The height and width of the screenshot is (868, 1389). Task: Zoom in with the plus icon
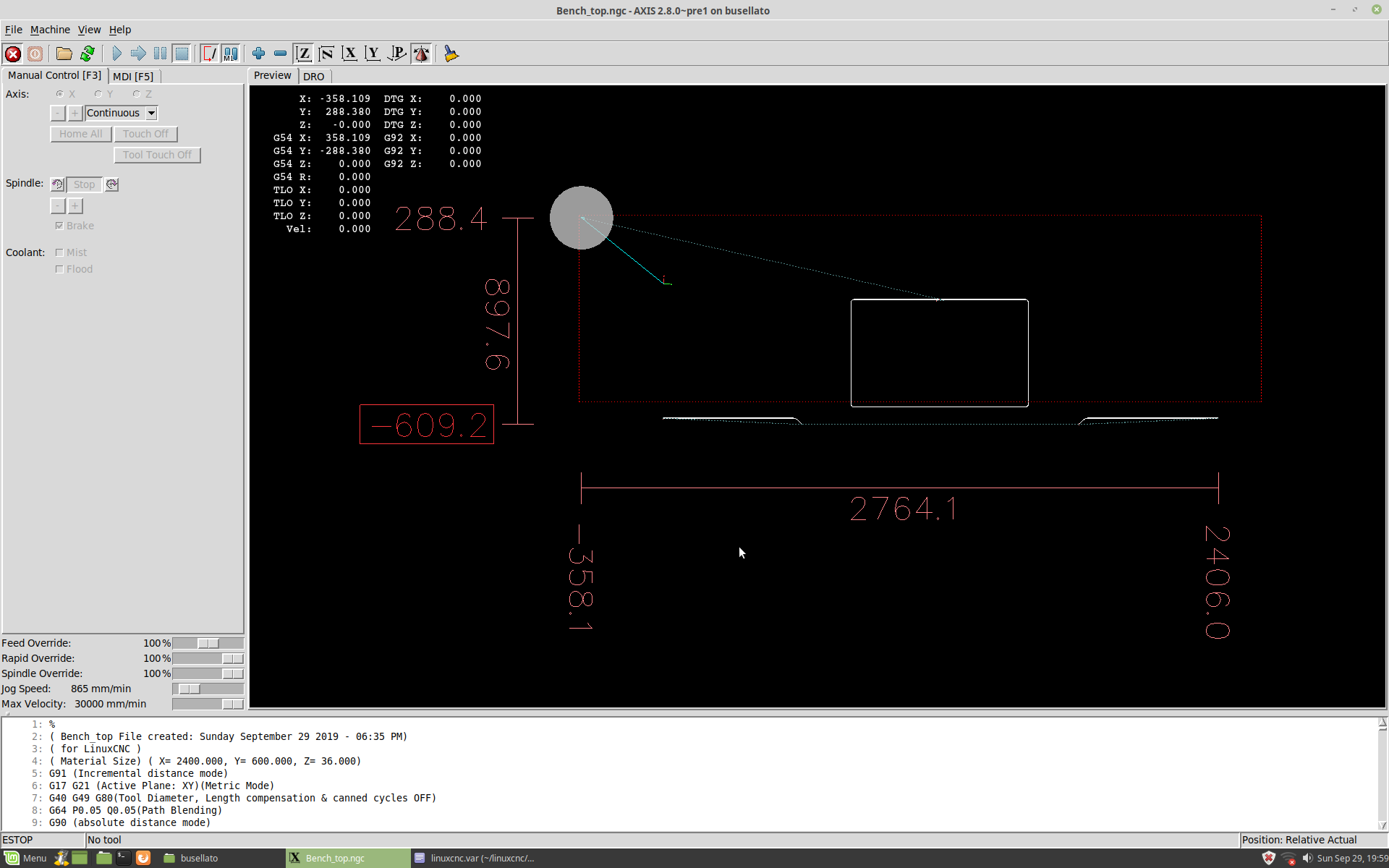coord(258,54)
